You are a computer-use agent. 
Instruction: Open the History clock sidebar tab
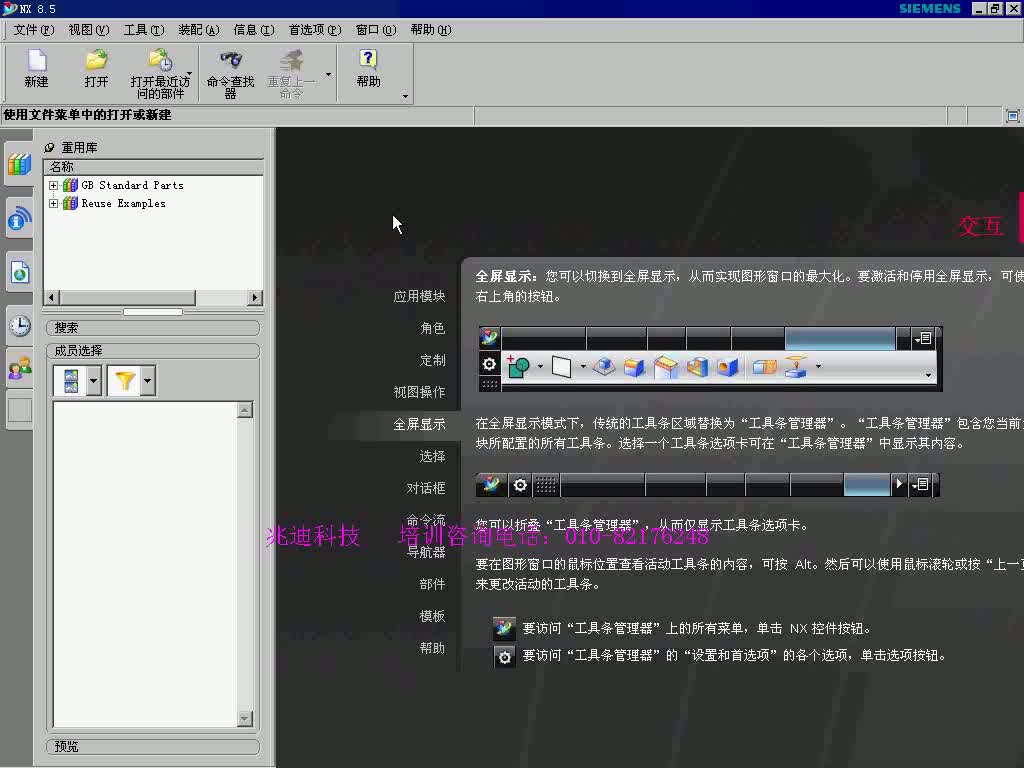pos(19,325)
